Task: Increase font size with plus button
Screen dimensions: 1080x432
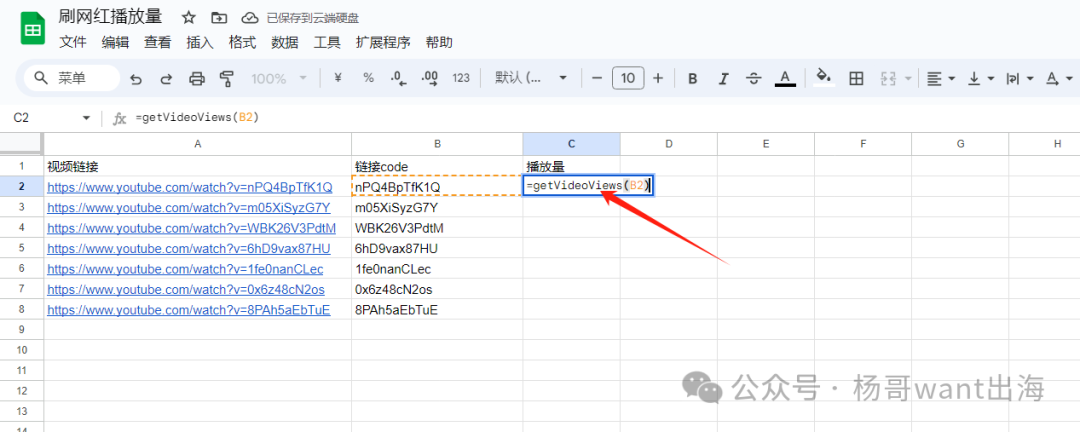Action: tap(658, 79)
